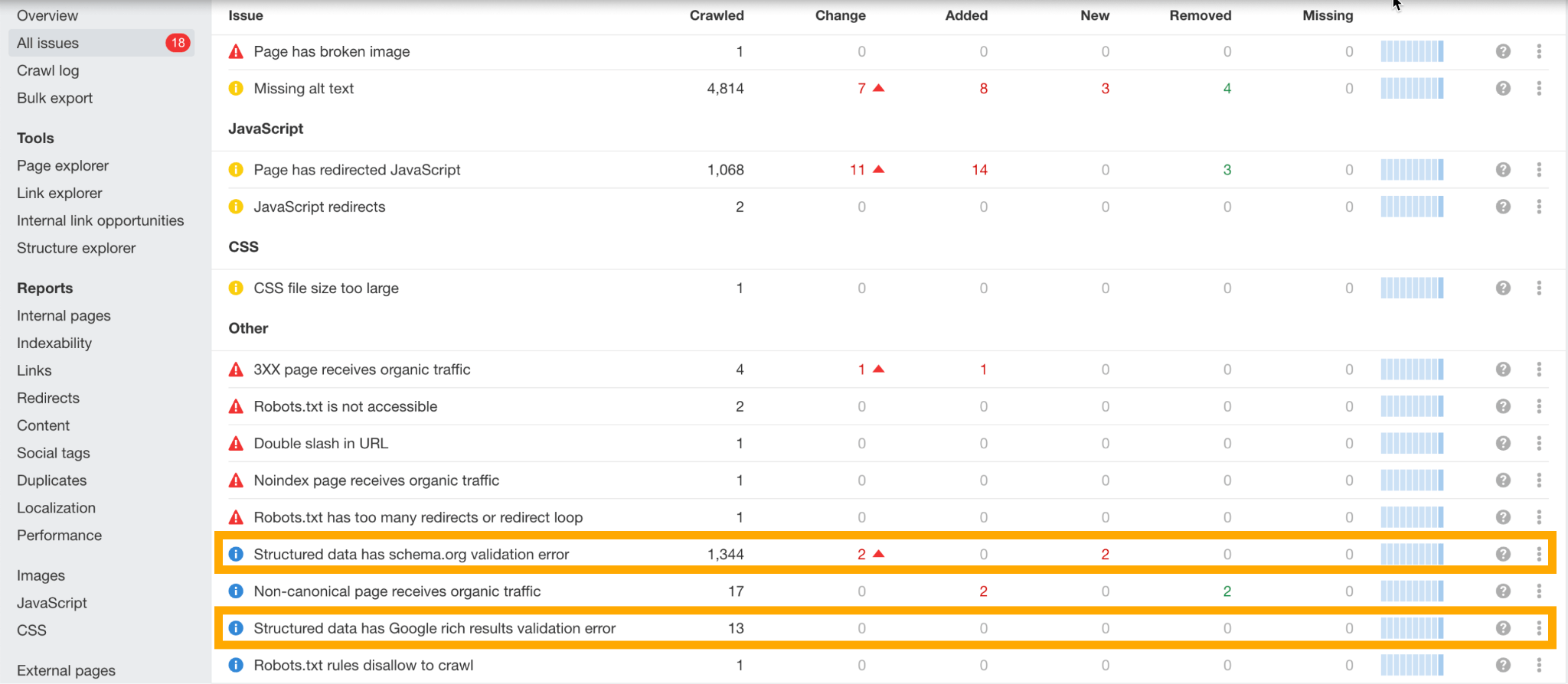The image size is (1568, 684).
Task: Open the Crawl log section
Action: click(47, 70)
